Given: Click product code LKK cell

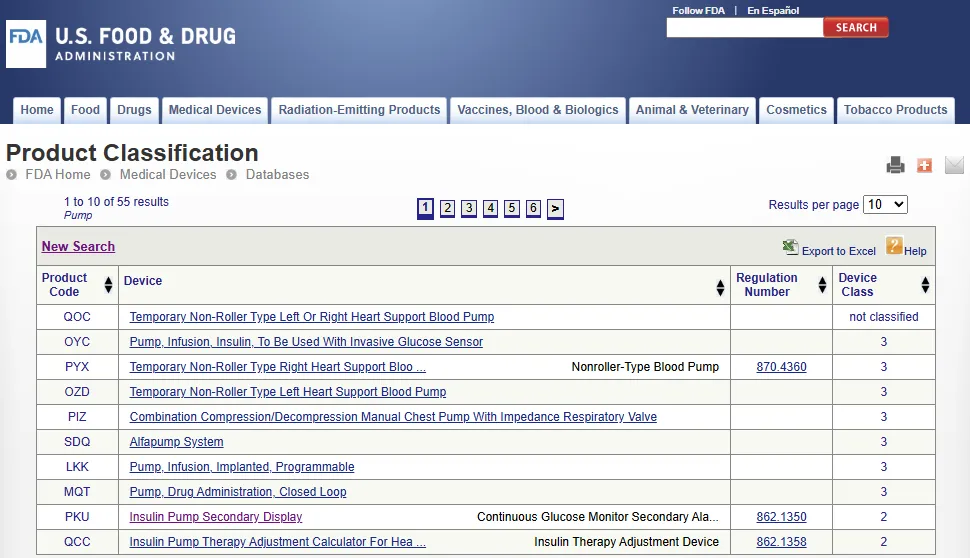Looking at the screenshot, I should pos(77,467).
